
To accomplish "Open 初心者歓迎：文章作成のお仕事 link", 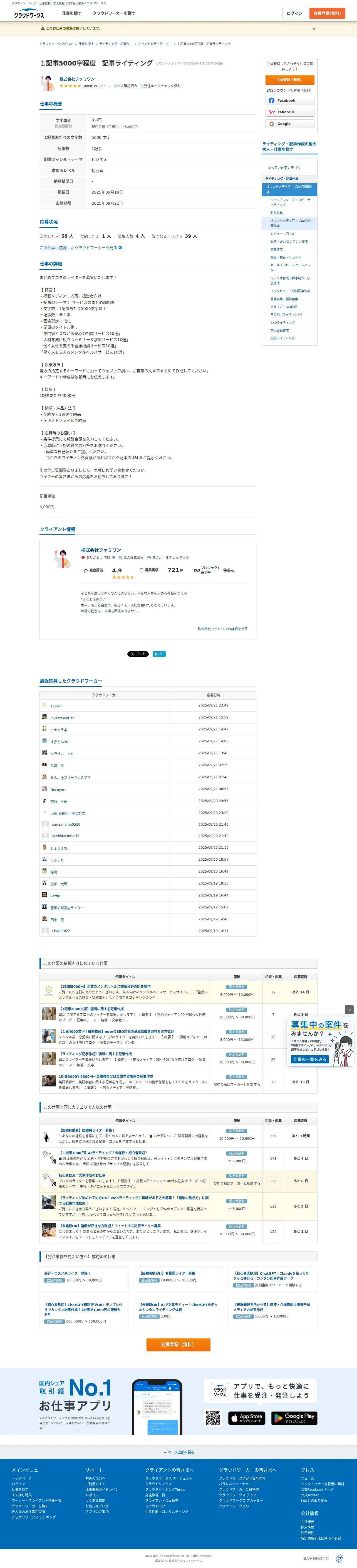I will pyautogui.click(x=82, y=1175).
